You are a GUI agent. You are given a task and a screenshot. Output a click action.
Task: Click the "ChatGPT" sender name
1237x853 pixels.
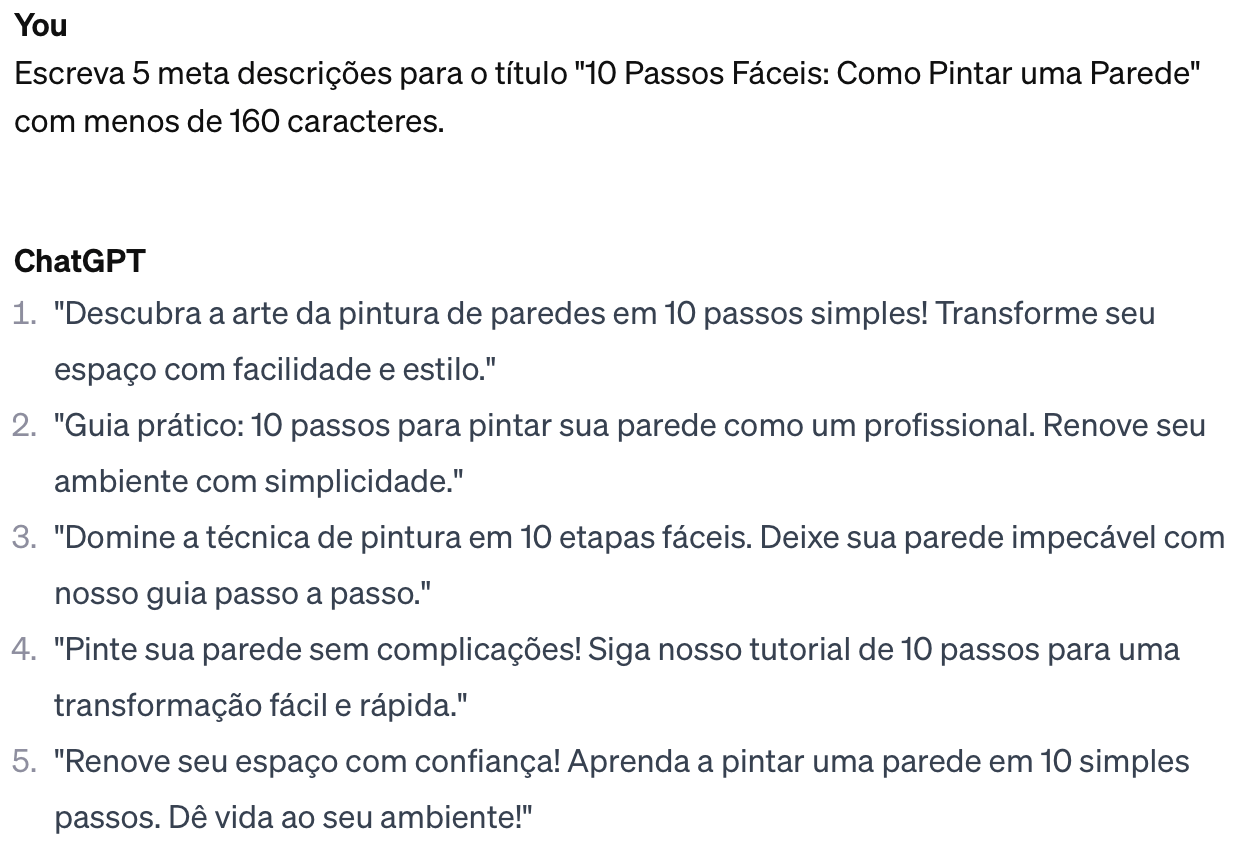(79, 262)
